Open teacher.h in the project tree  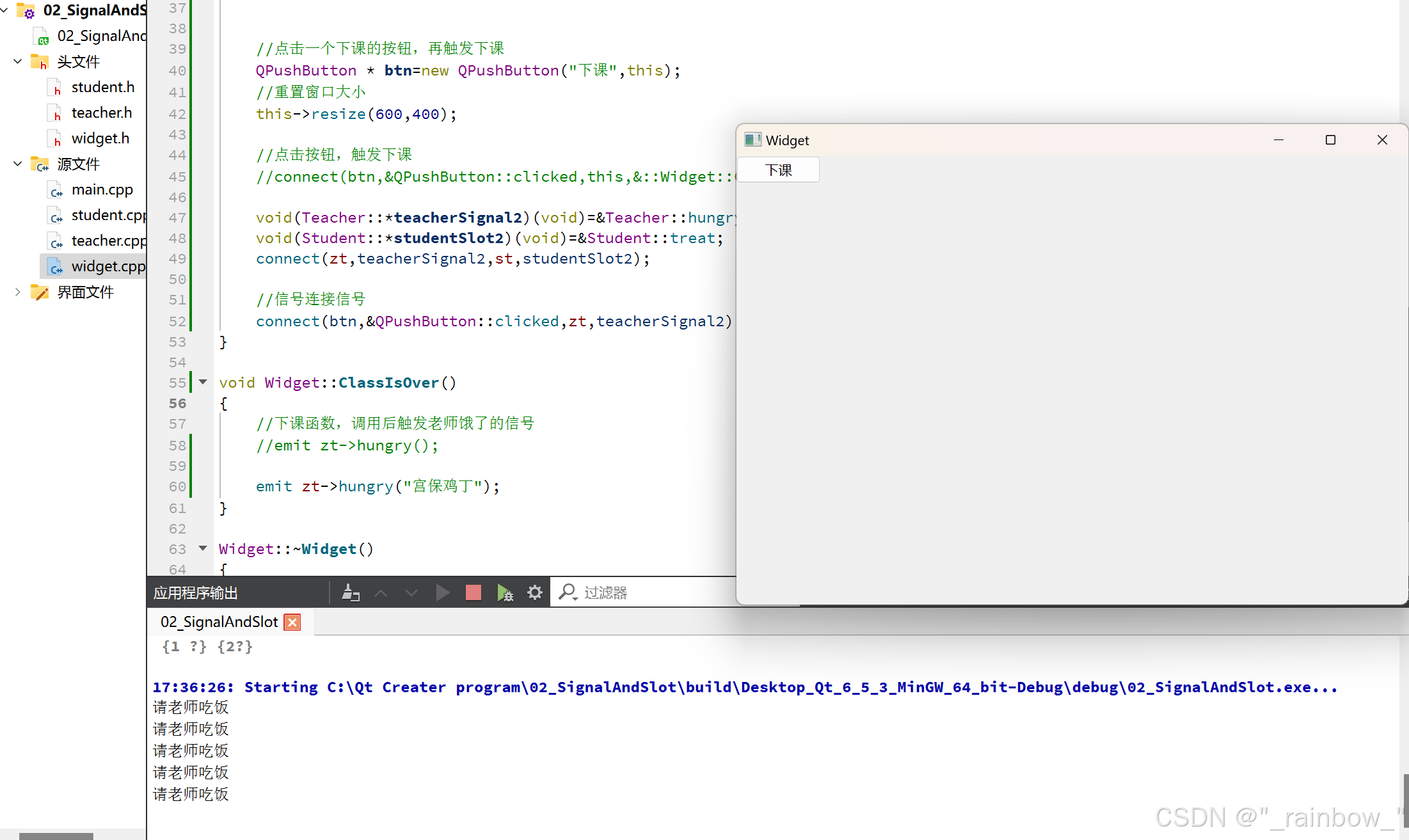tap(101, 113)
